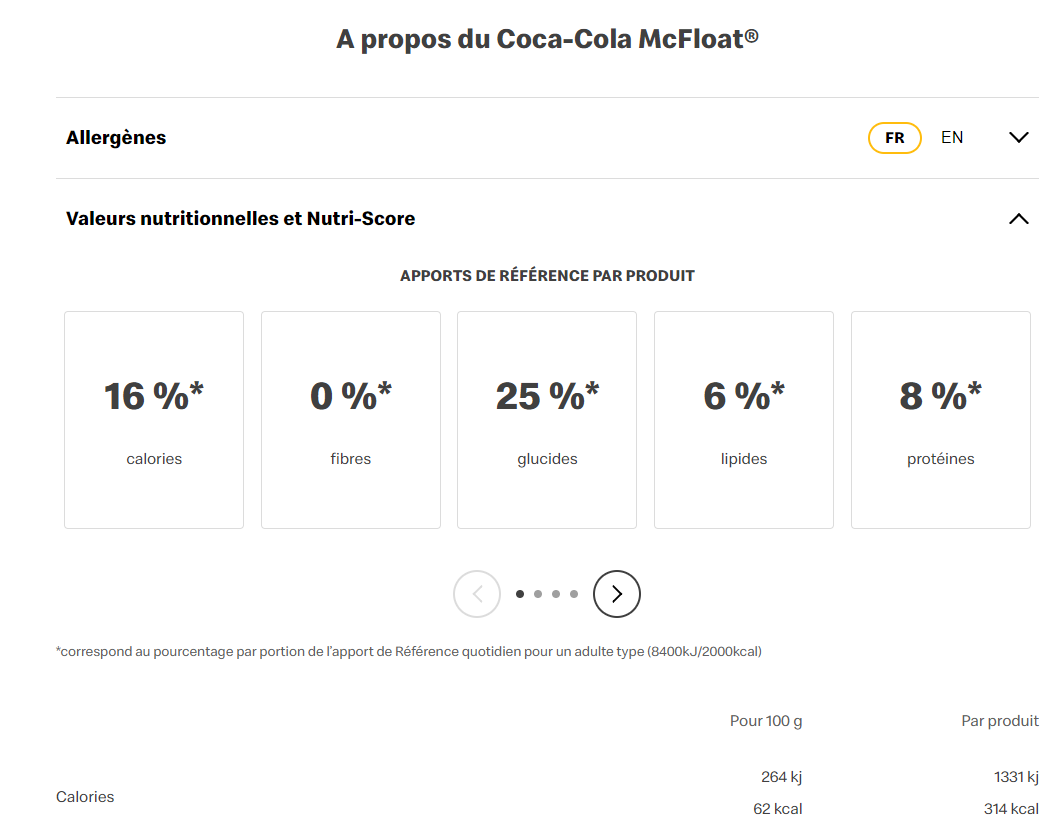This screenshot has height=825, width=1063.
Task: Click Valeurs nutritionnelles et Nutri-Score heading
Action: 240,219
